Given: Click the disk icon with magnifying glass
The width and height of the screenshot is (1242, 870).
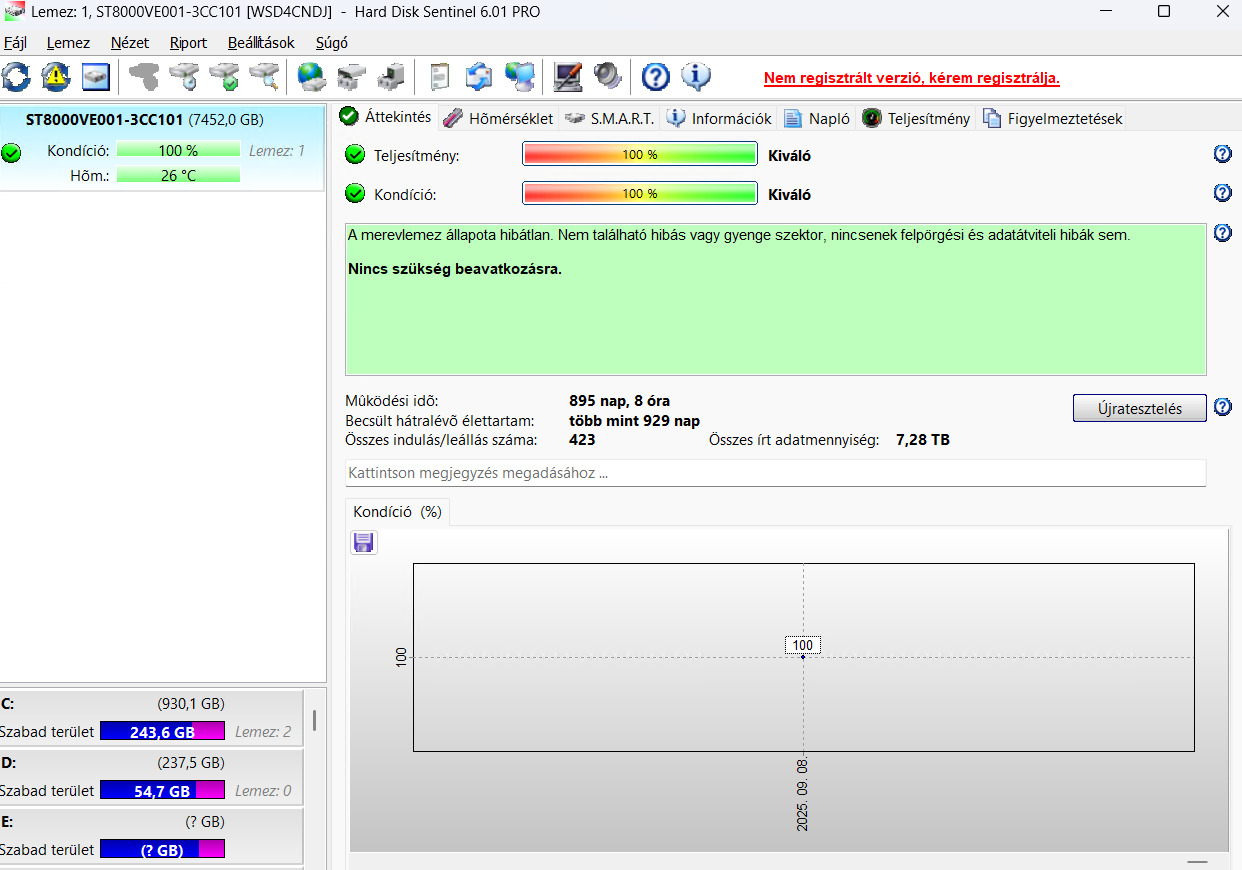Looking at the screenshot, I should [x=265, y=76].
